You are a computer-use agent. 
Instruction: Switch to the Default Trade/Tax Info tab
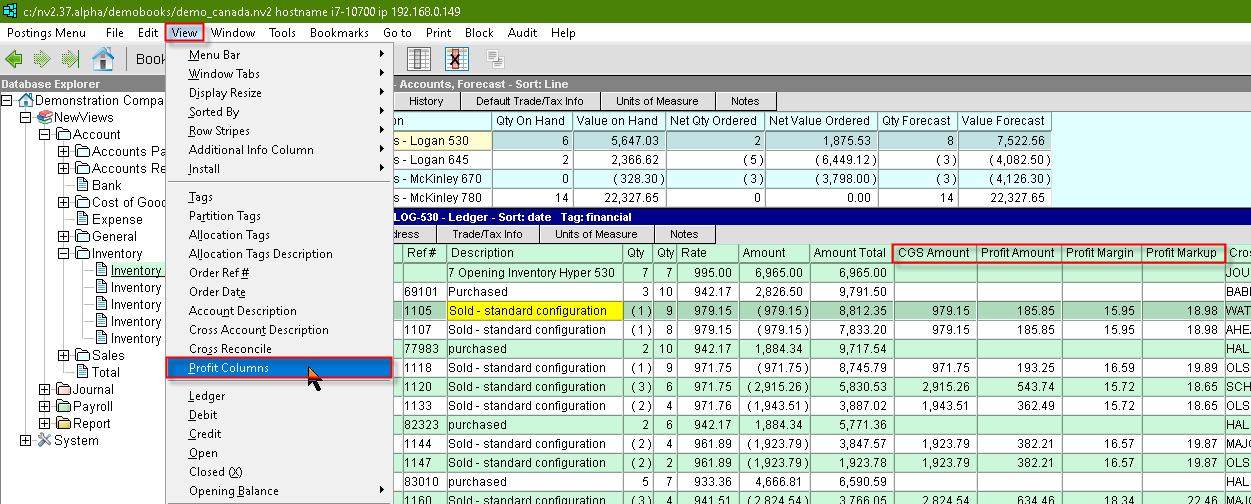[x=529, y=101]
